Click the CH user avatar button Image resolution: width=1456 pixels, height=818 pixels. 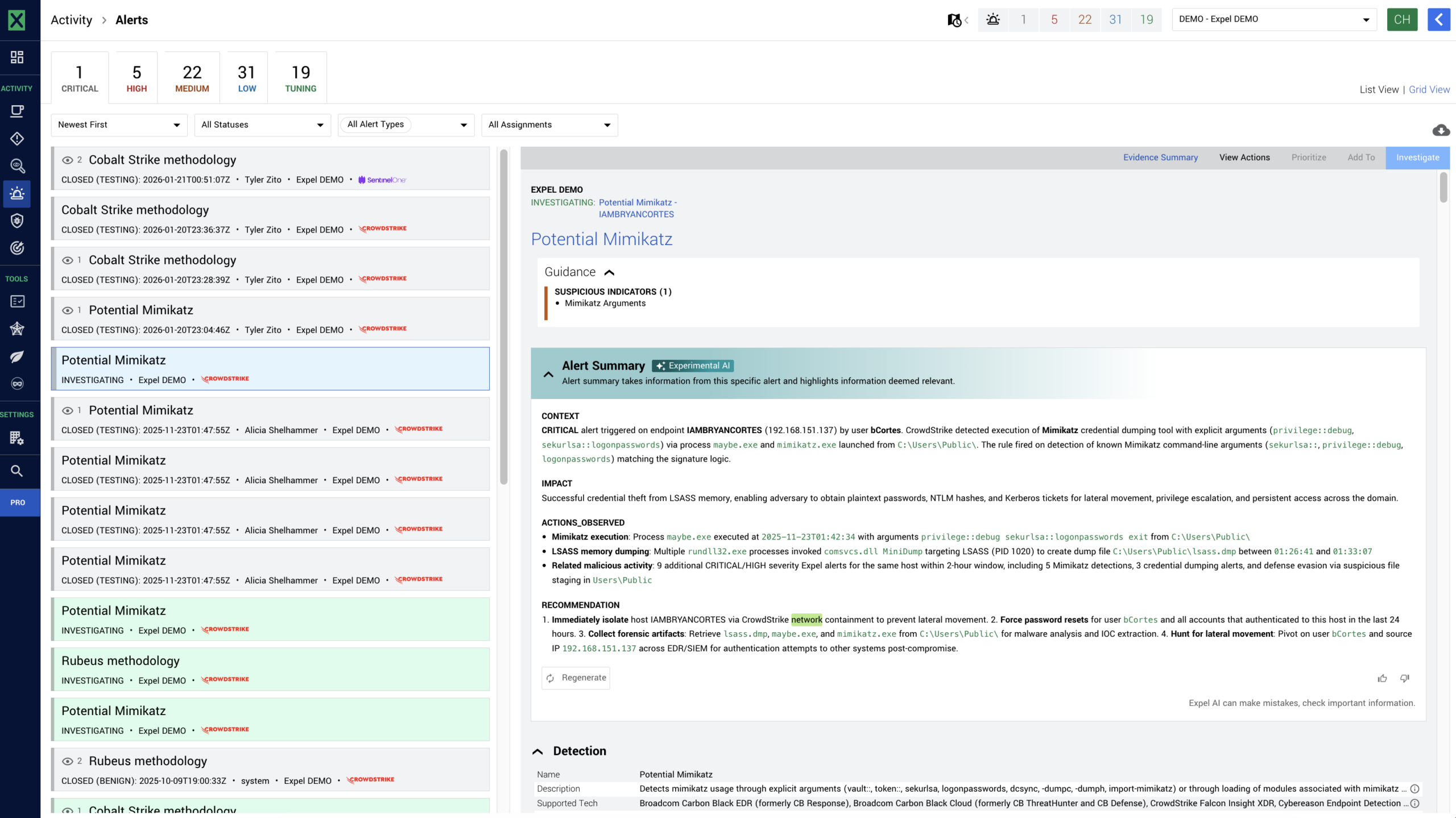[1402, 19]
